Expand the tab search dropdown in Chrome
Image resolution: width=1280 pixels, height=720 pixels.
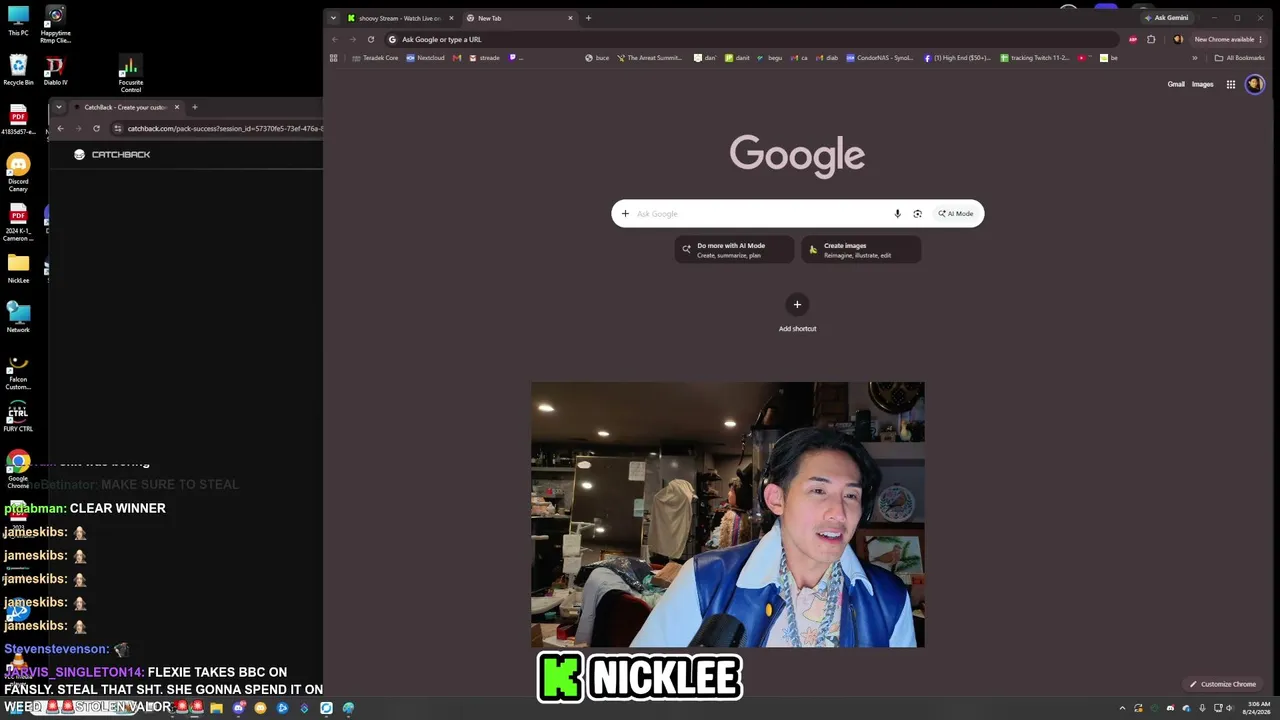[x=334, y=18]
